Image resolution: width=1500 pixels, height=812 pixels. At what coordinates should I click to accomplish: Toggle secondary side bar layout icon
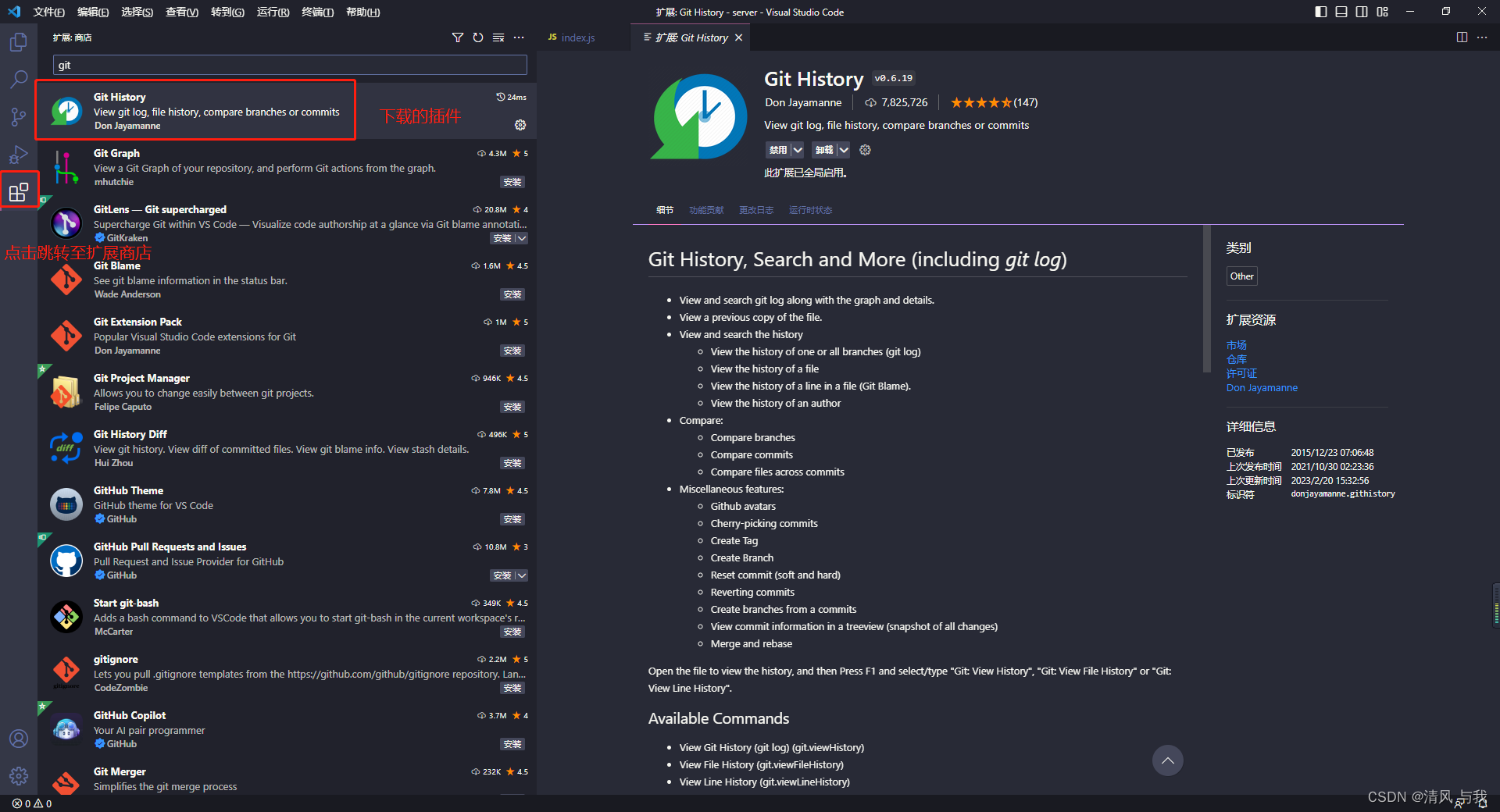(1362, 12)
